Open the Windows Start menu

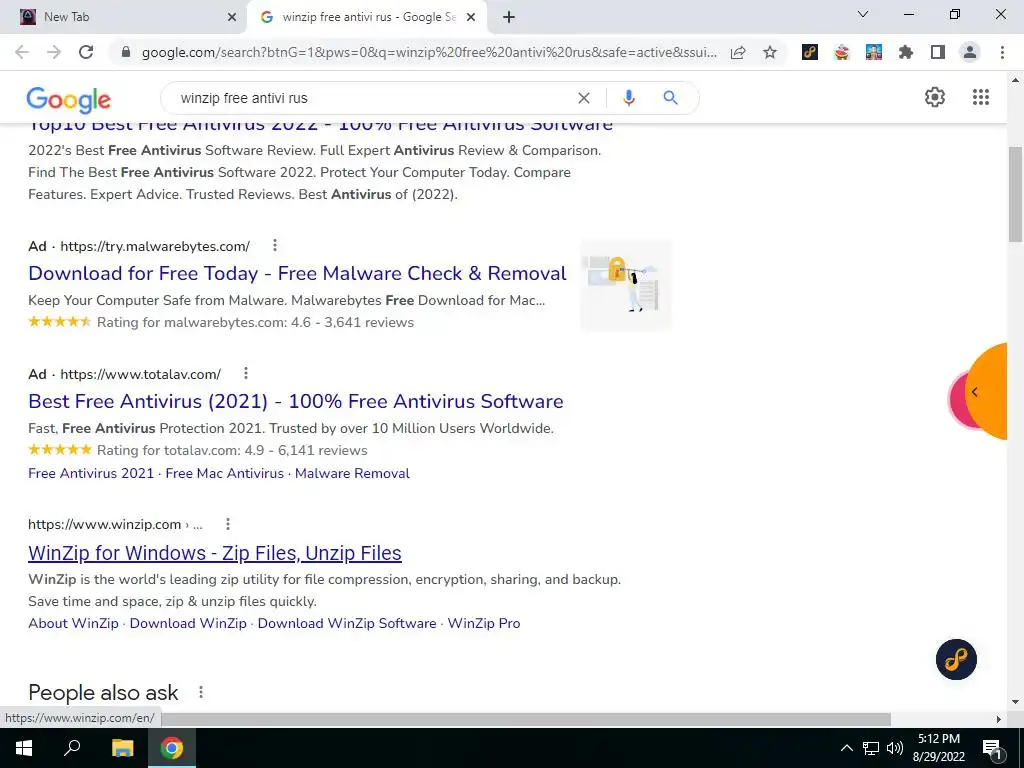click(x=24, y=748)
